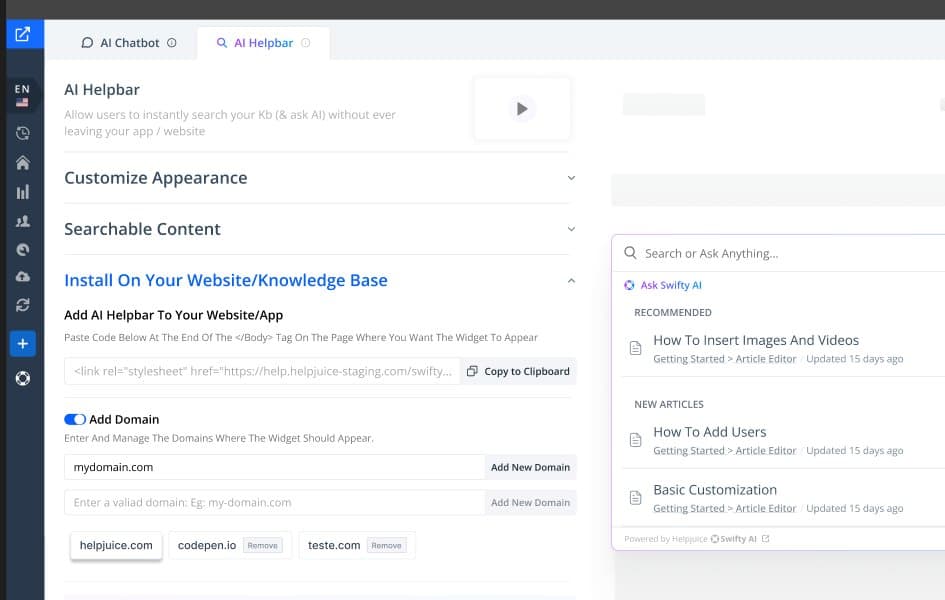Click info icon next to AI Helpbar

[306, 43]
